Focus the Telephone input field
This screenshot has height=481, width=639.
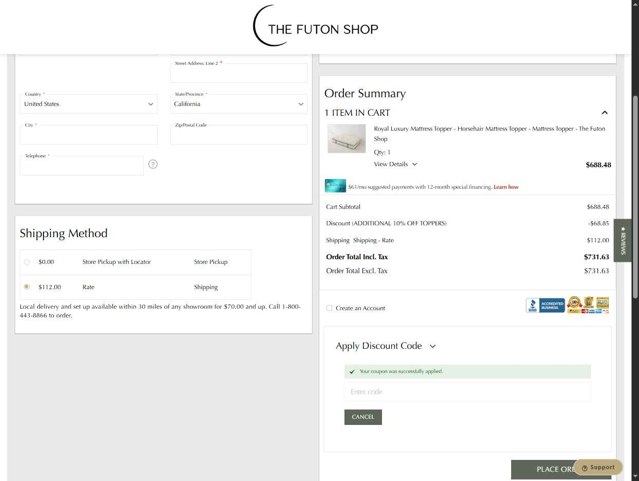click(82, 166)
